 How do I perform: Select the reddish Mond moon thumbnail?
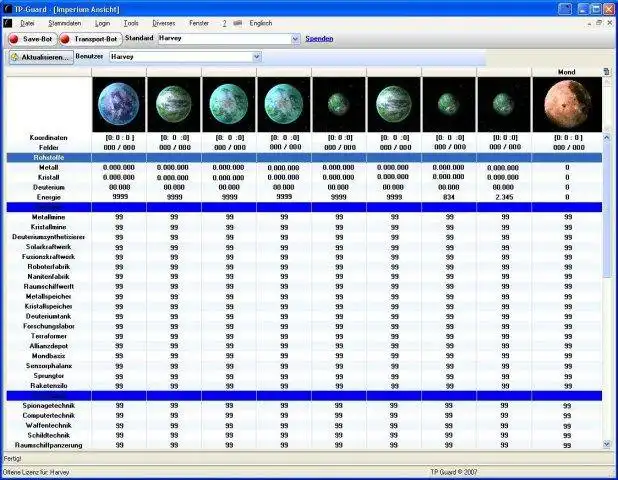click(567, 104)
